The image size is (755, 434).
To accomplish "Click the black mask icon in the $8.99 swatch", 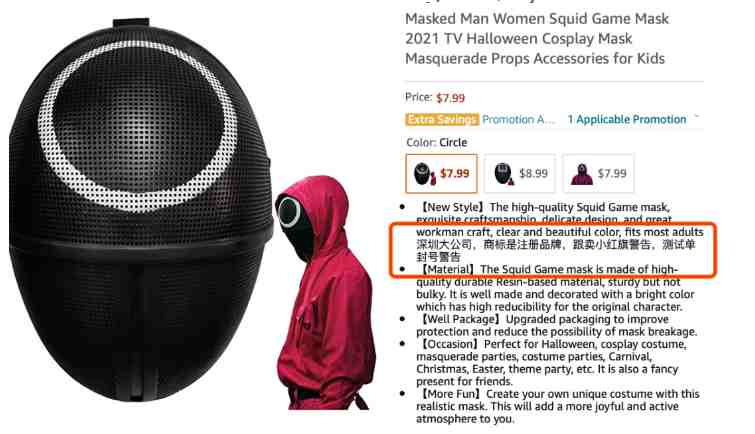I will pos(504,174).
